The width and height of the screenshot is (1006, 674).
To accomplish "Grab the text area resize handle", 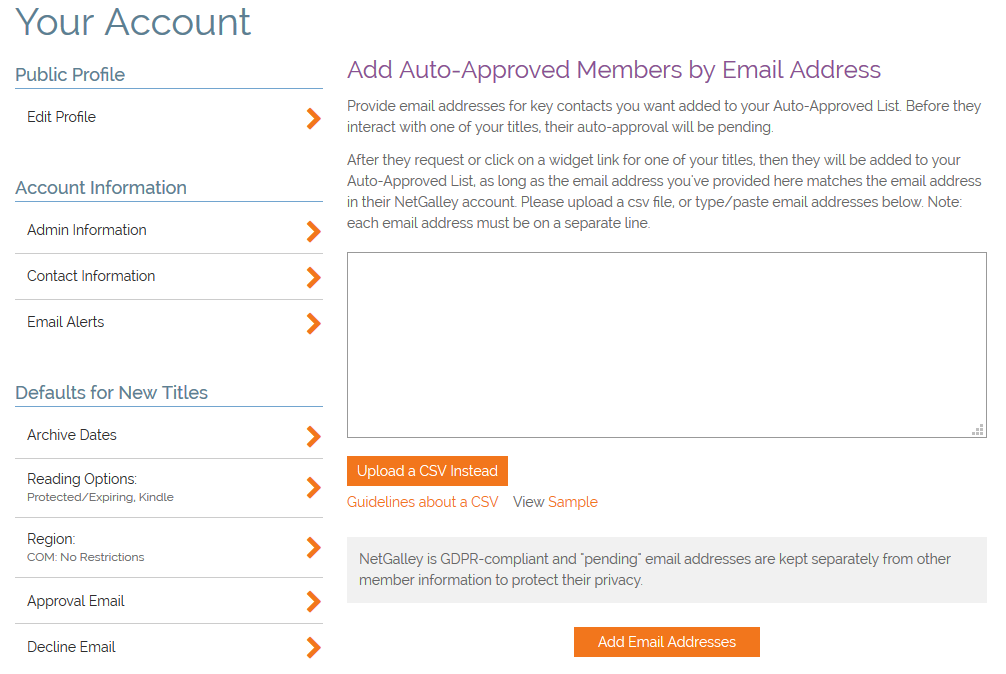I will pyautogui.click(x=978, y=430).
